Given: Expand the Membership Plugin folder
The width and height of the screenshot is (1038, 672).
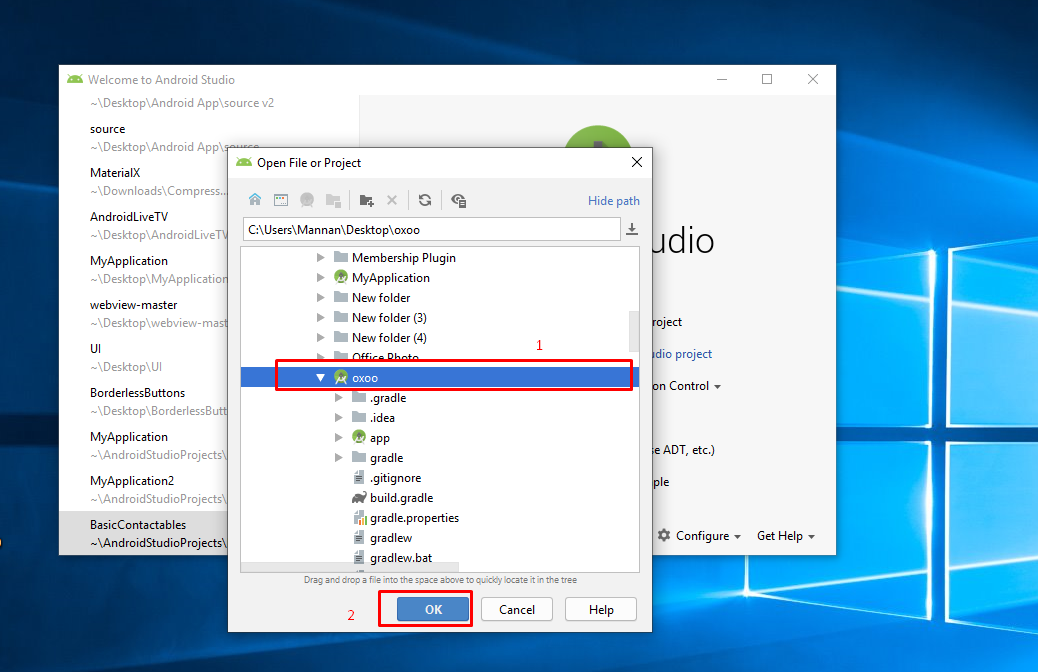Looking at the screenshot, I should pos(320,258).
